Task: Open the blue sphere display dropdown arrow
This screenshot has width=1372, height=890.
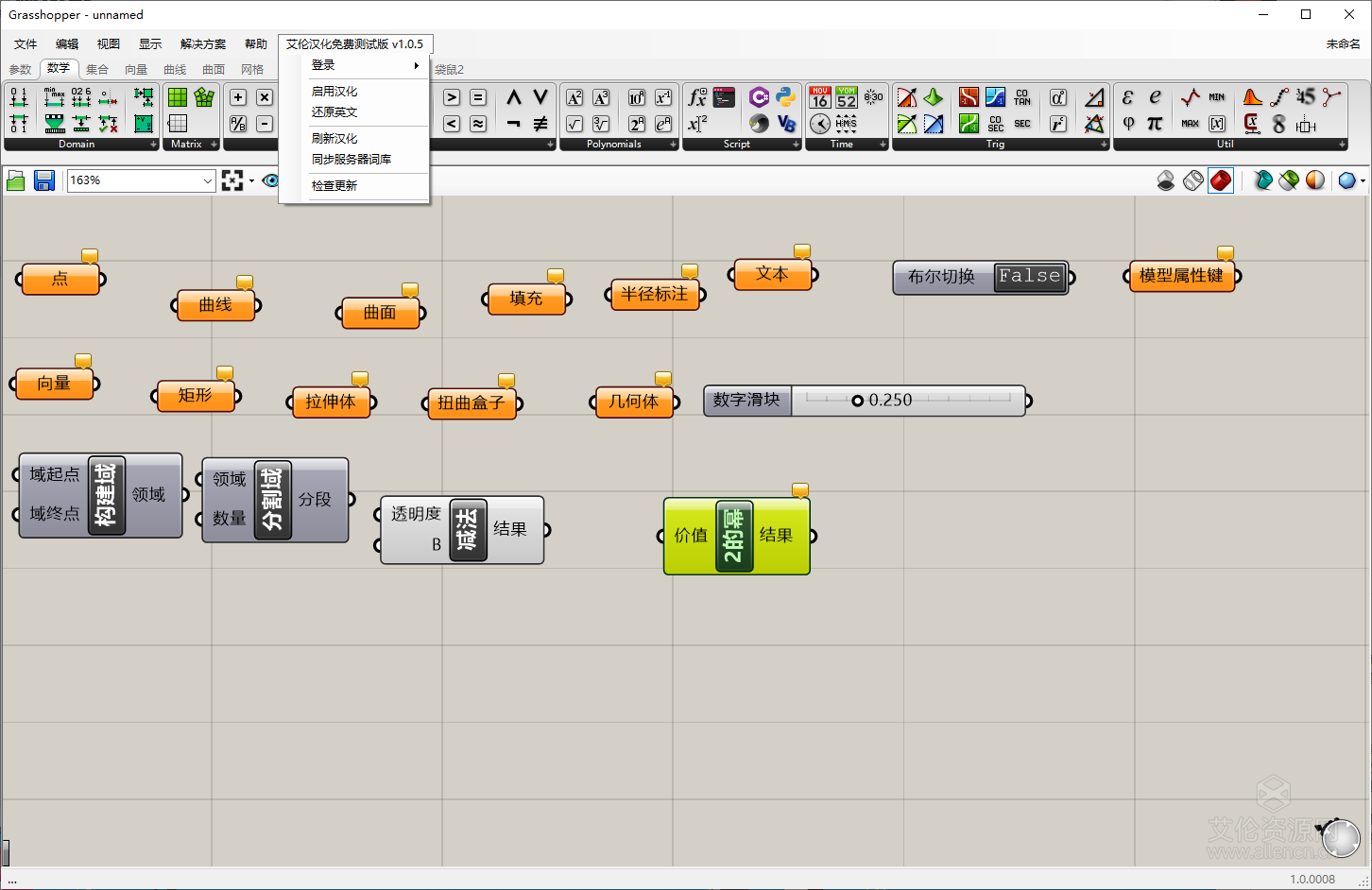Action: pyautogui.click(x=1362, y=180)
